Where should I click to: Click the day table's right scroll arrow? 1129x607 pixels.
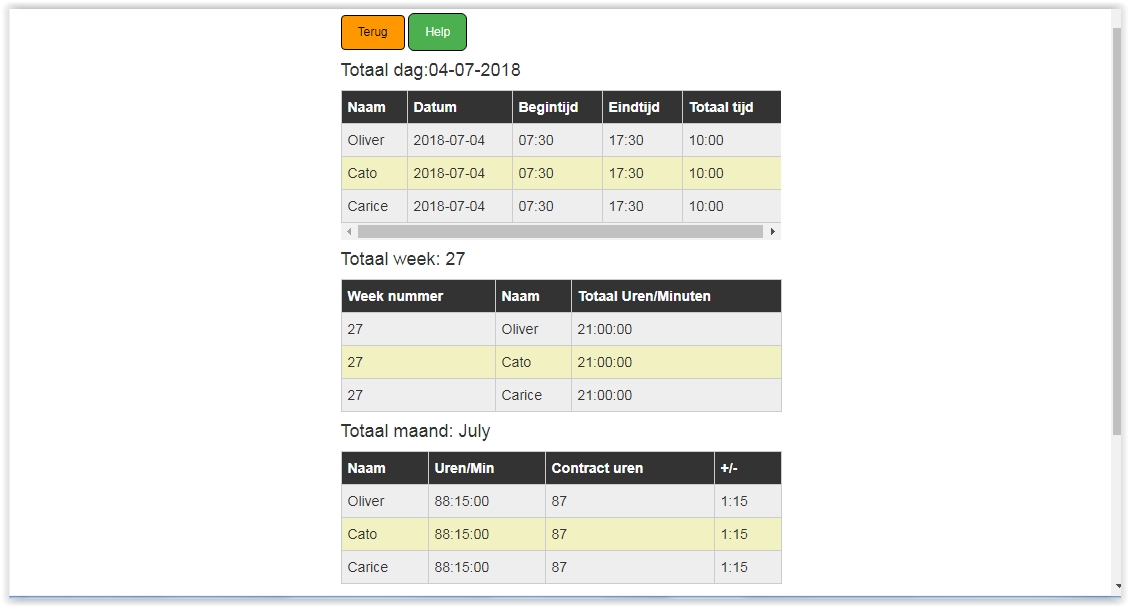pos(772,231)
